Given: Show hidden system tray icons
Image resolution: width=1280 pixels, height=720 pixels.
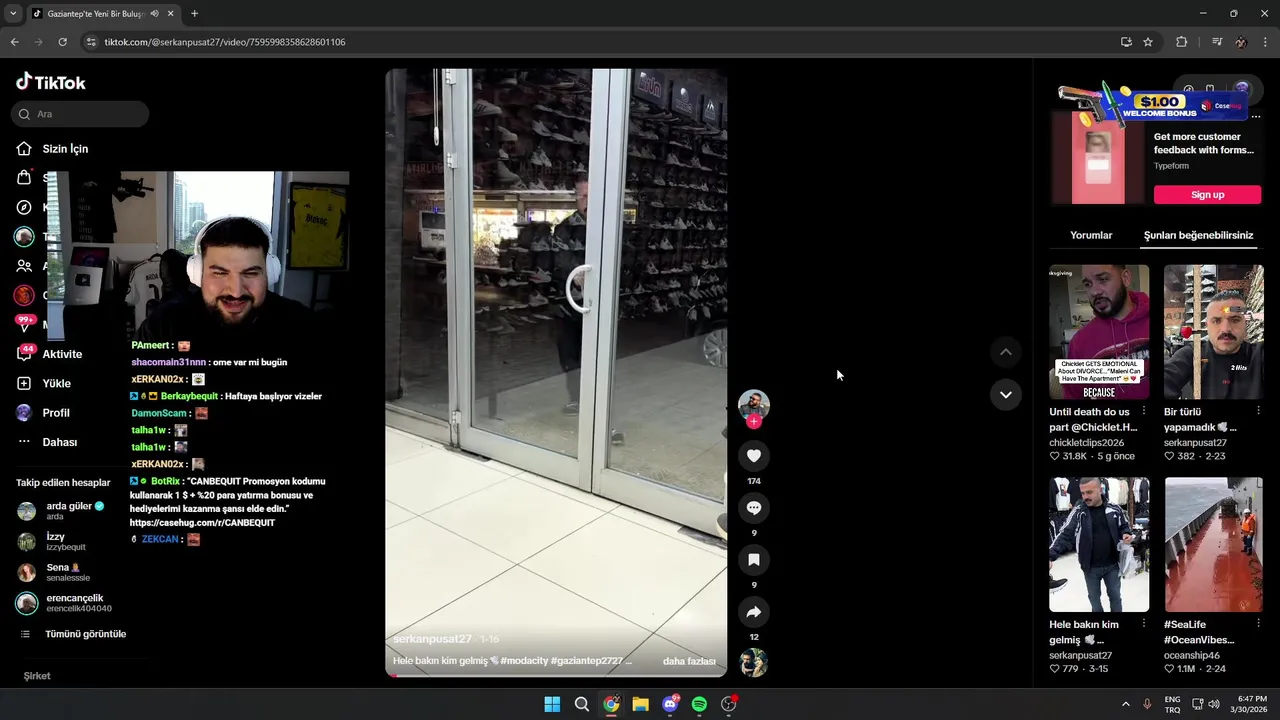Looking at the screenshot, I should [1125, 704].
